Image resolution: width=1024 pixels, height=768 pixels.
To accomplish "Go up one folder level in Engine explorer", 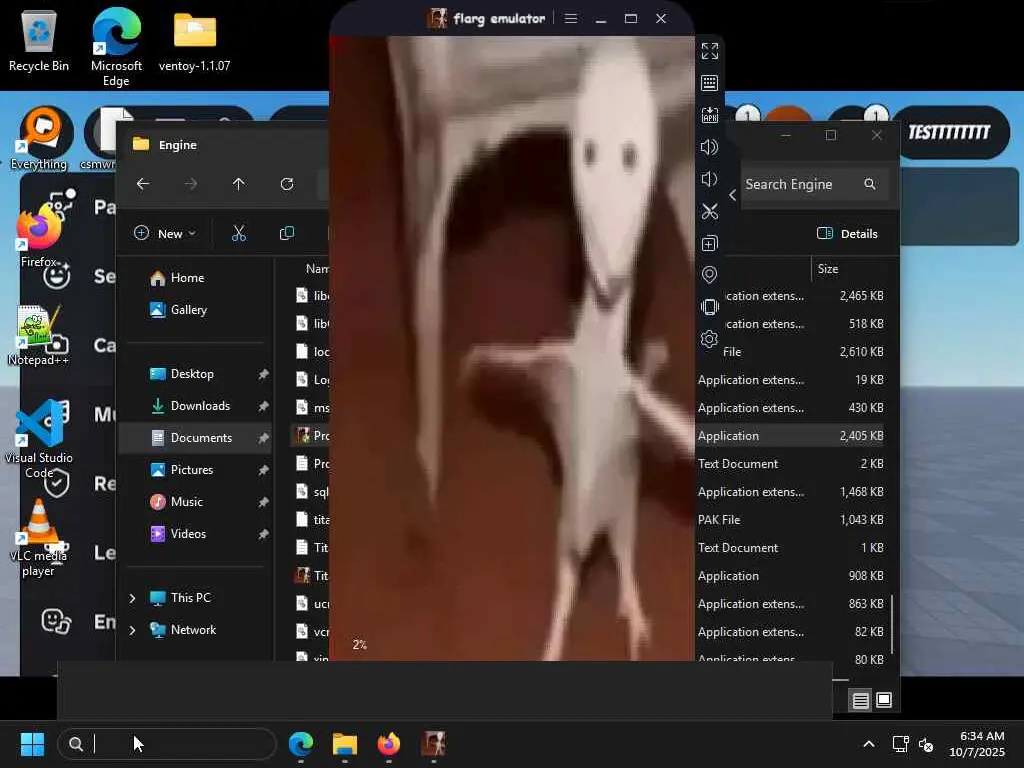I will point(239,184).
